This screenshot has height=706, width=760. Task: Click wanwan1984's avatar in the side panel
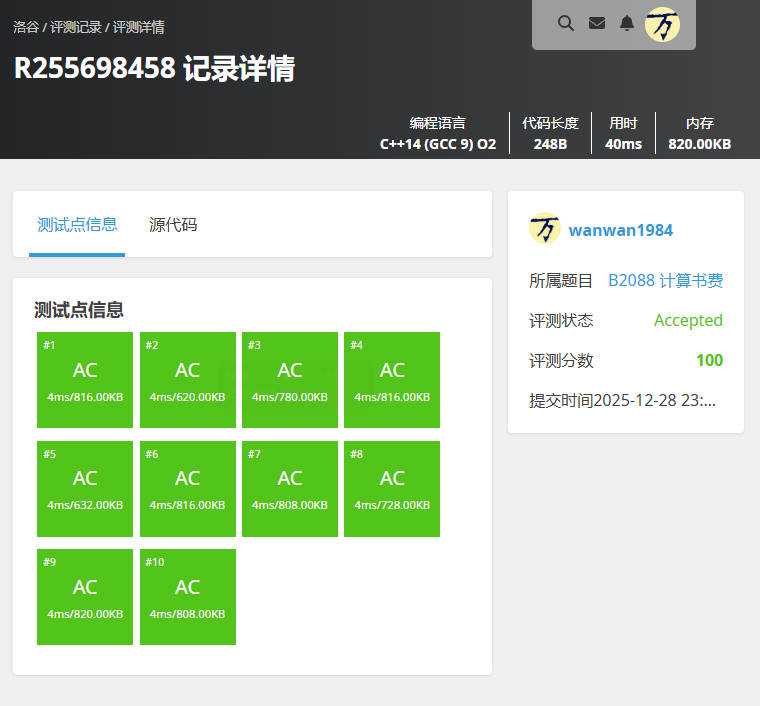pyautogui.click(x=545, y=229)
